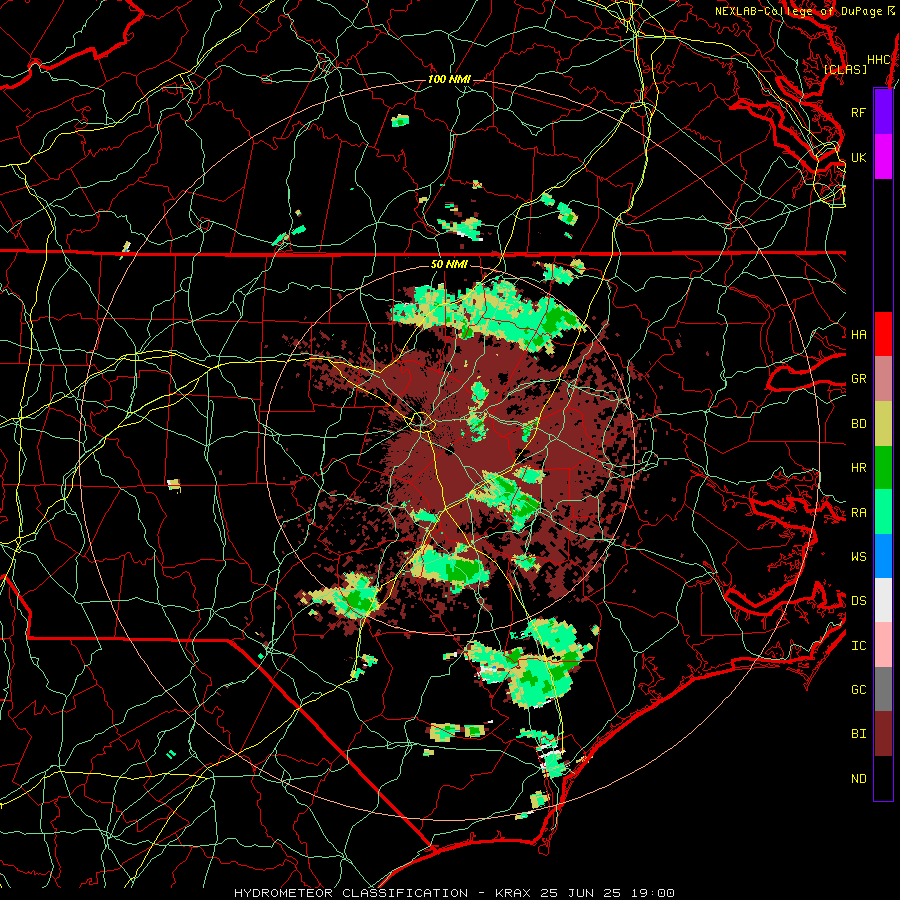Click the BD legend label
900x900 pixels.
pos(858,424)
